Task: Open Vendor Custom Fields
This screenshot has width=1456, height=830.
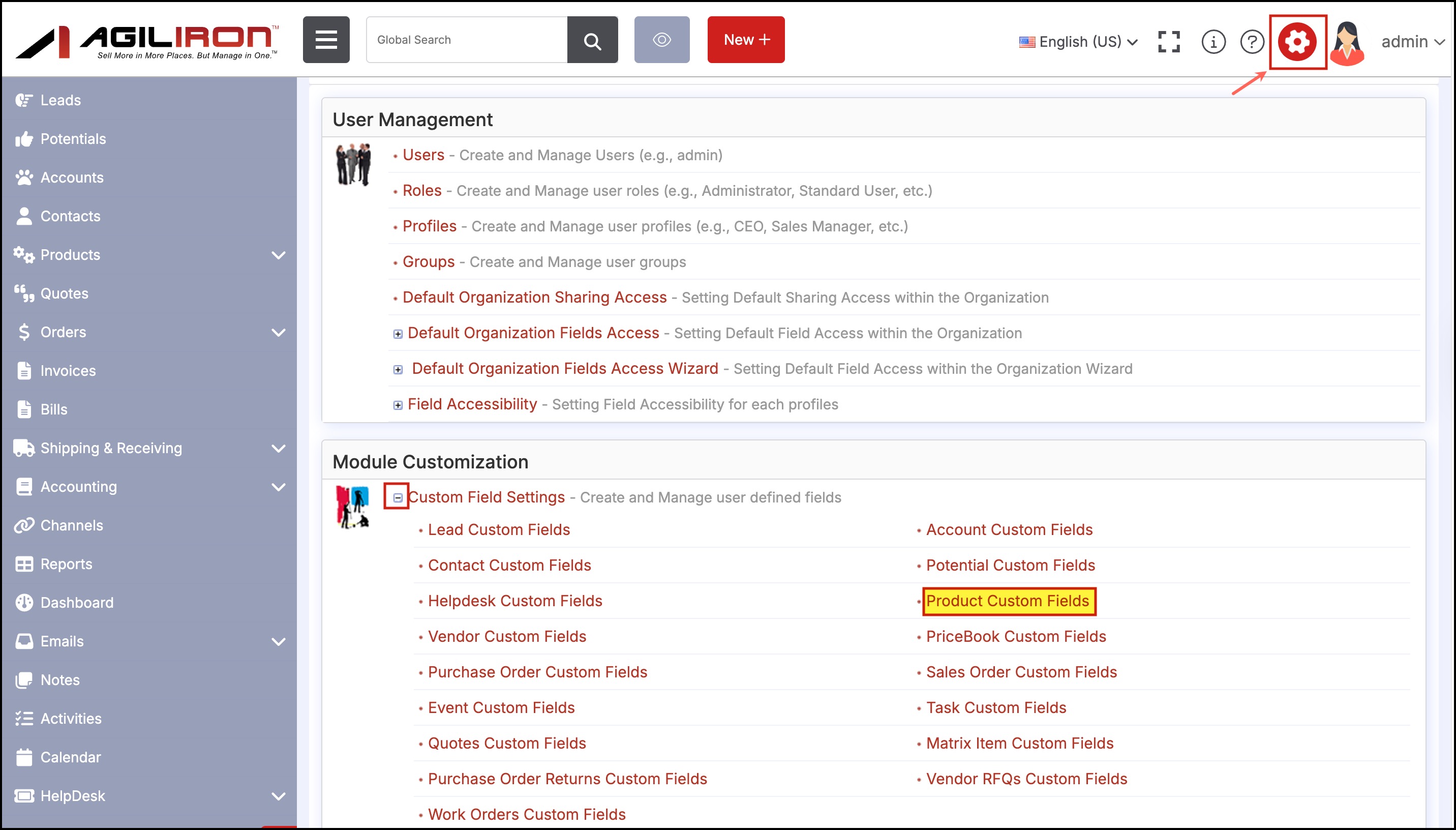Action: coord(507,637)
